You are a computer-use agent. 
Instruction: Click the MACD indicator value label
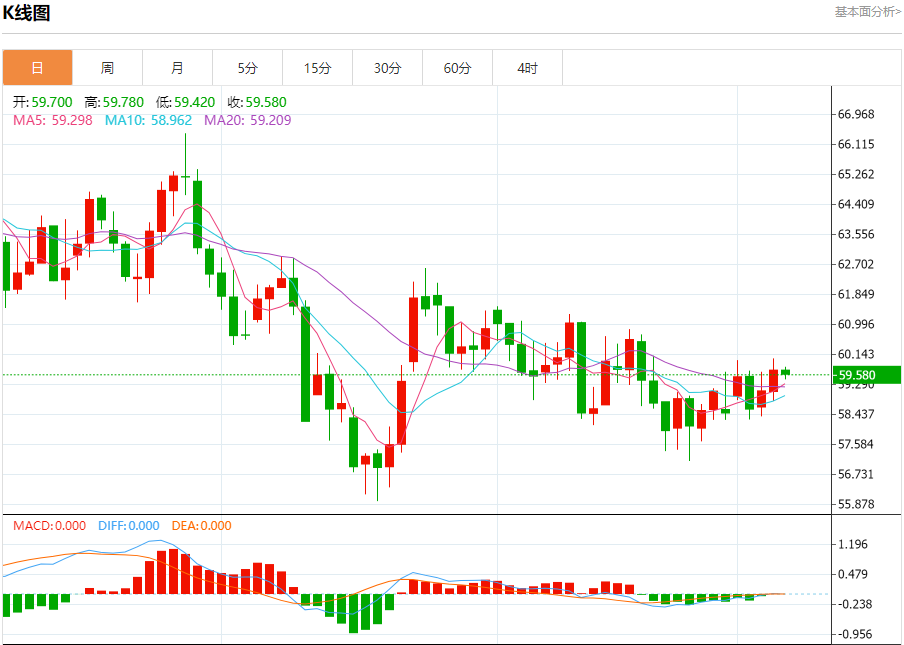tap(49, 526)
